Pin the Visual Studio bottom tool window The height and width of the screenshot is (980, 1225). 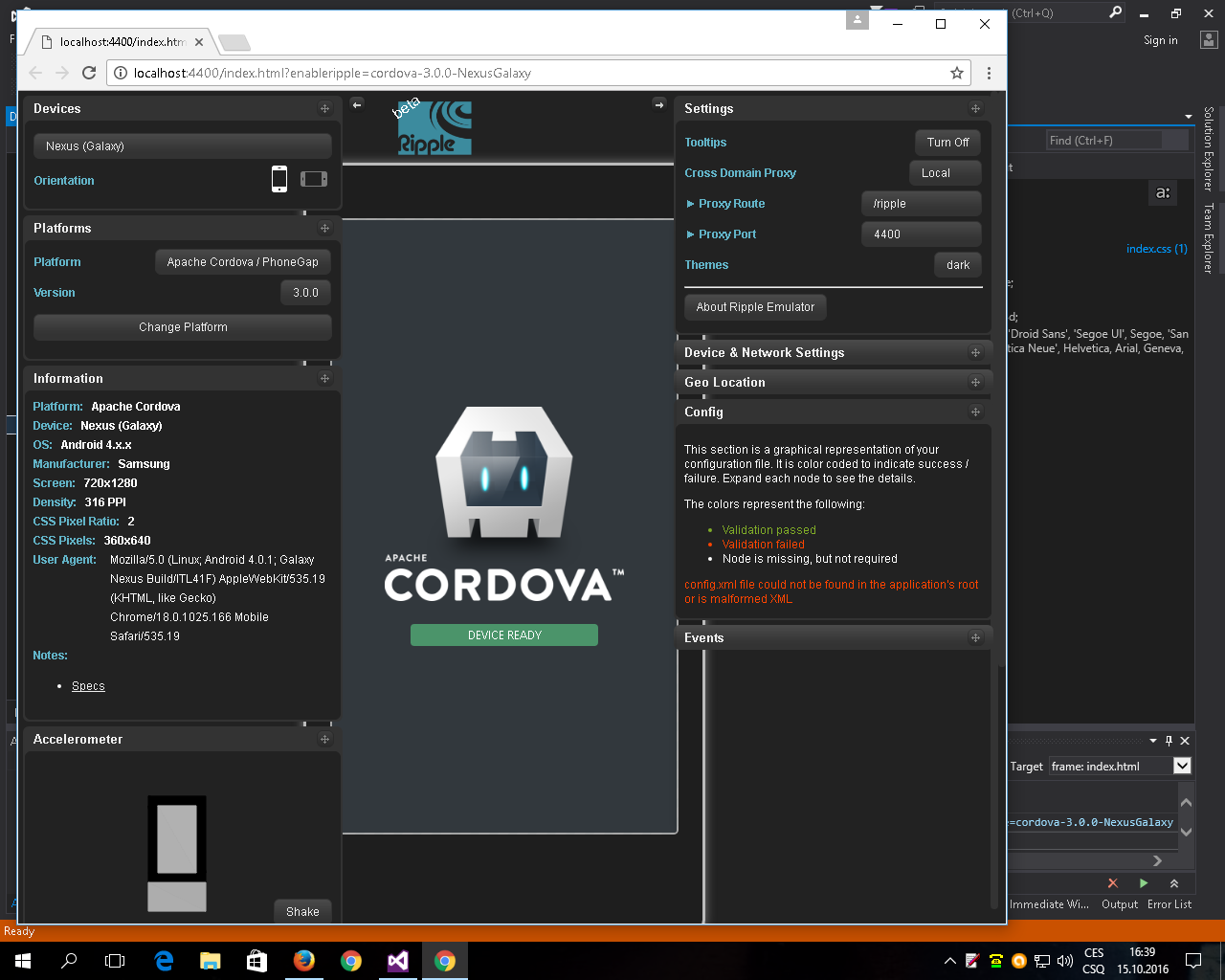click(x=1169, y=741)
